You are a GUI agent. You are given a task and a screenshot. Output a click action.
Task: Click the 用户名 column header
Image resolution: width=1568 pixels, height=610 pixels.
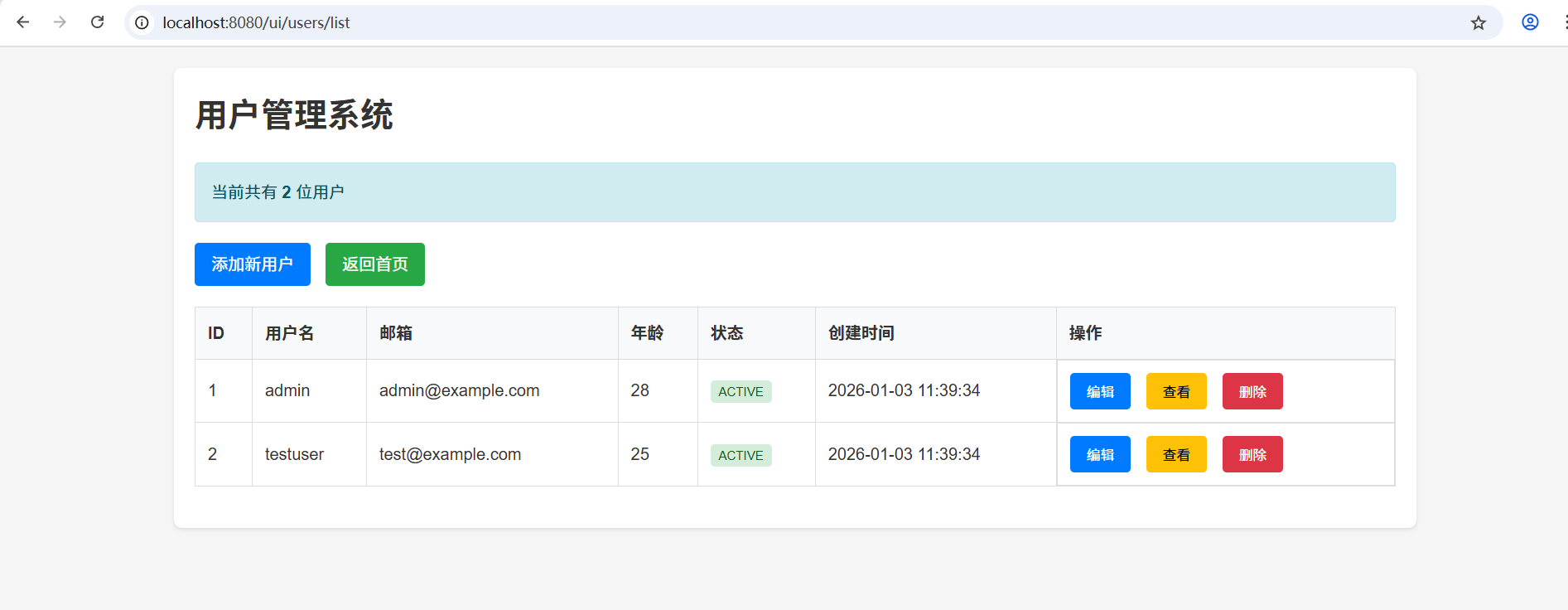pyautogui.click(x=309, y=333)
